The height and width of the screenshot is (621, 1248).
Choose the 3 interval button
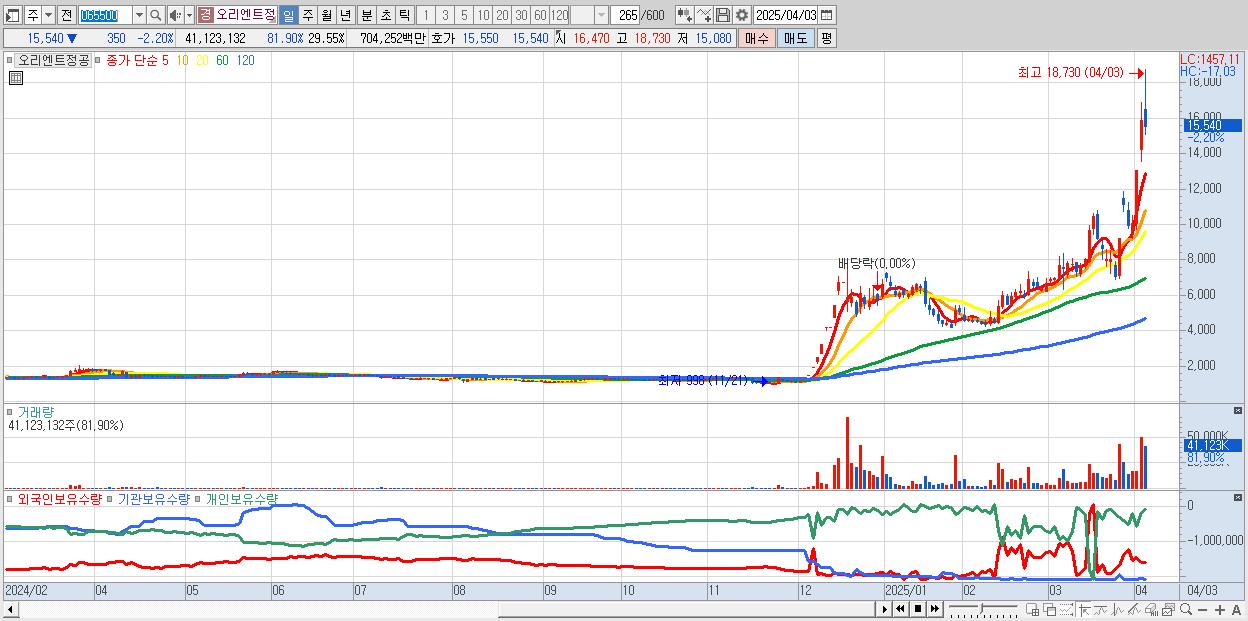click(445, 15)
